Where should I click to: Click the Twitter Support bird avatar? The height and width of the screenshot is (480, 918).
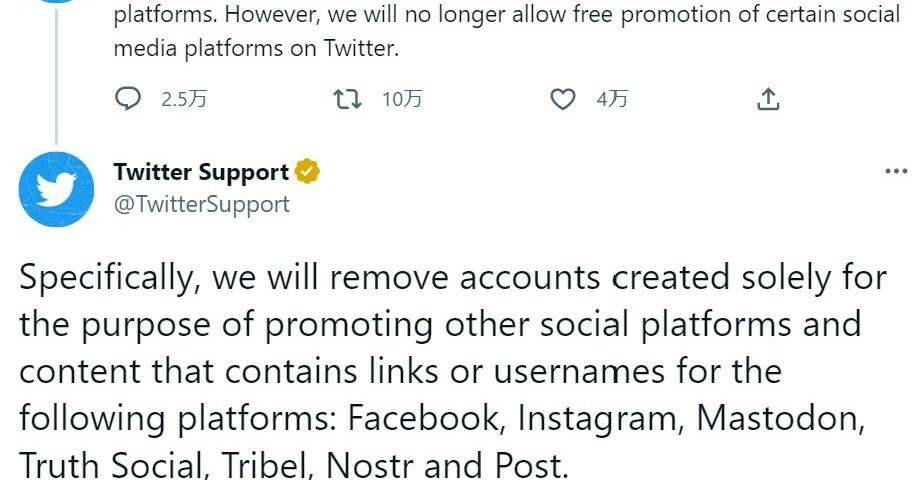coord(56,189)
